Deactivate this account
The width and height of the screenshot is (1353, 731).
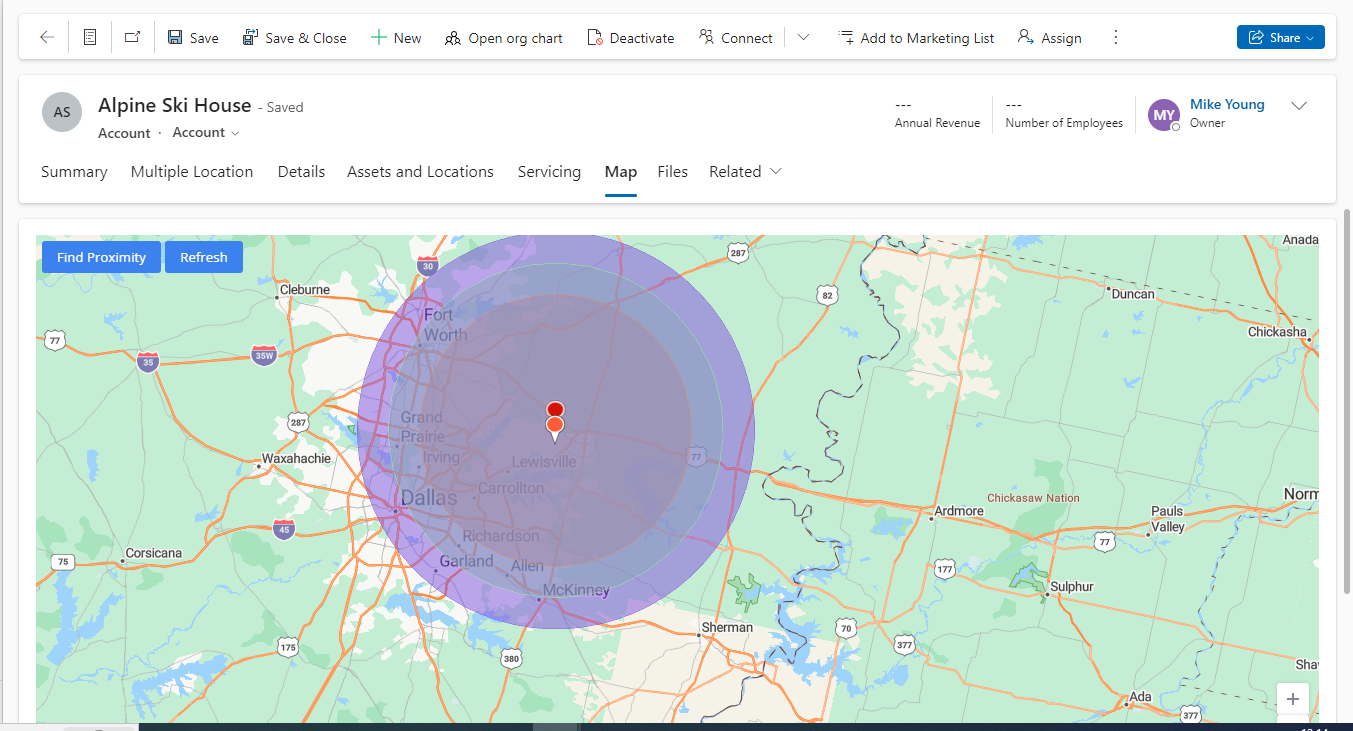click(631, 38)
